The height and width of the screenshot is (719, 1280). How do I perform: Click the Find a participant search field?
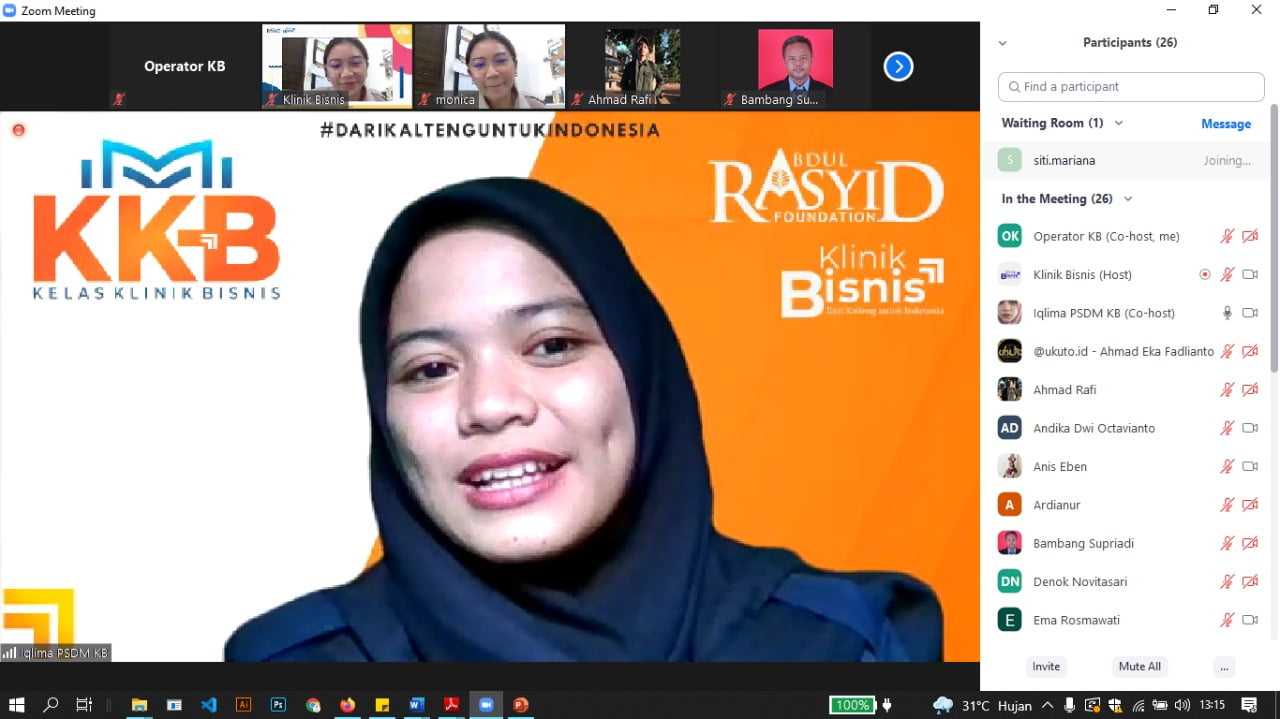(x=1131, y=87)
